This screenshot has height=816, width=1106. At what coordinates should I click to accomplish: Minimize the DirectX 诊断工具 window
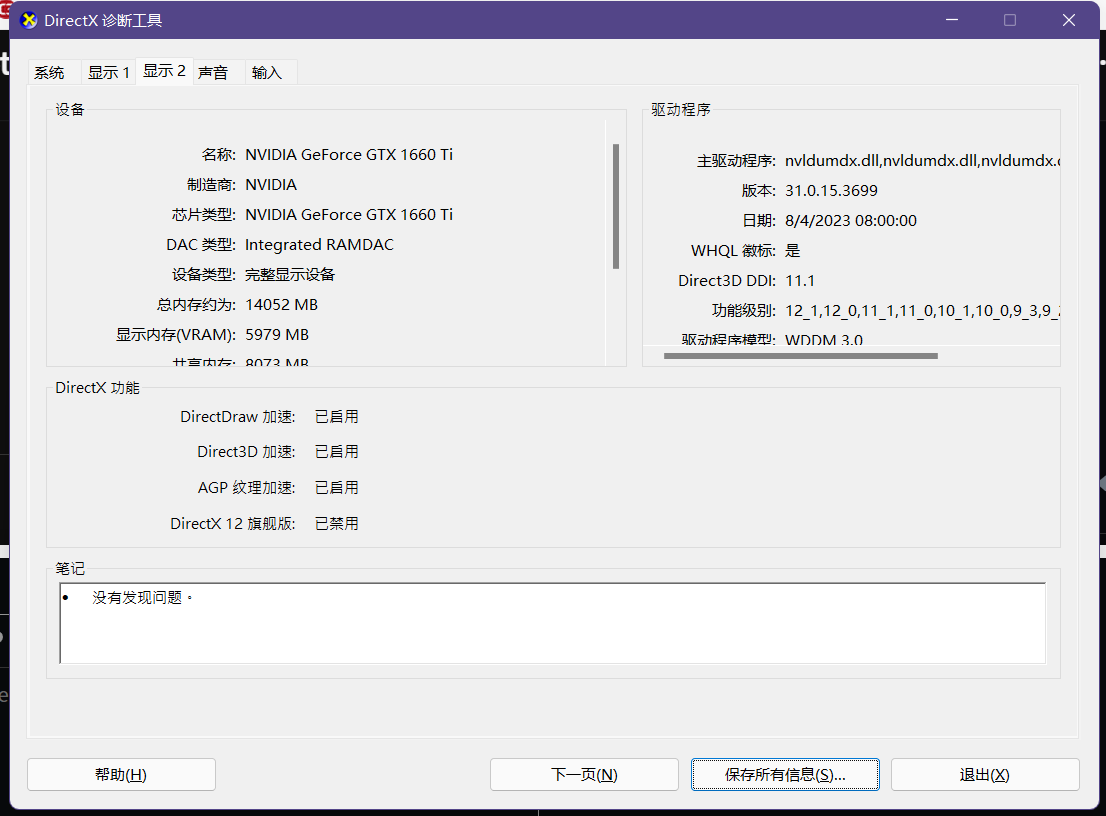(x=952, y=20)
